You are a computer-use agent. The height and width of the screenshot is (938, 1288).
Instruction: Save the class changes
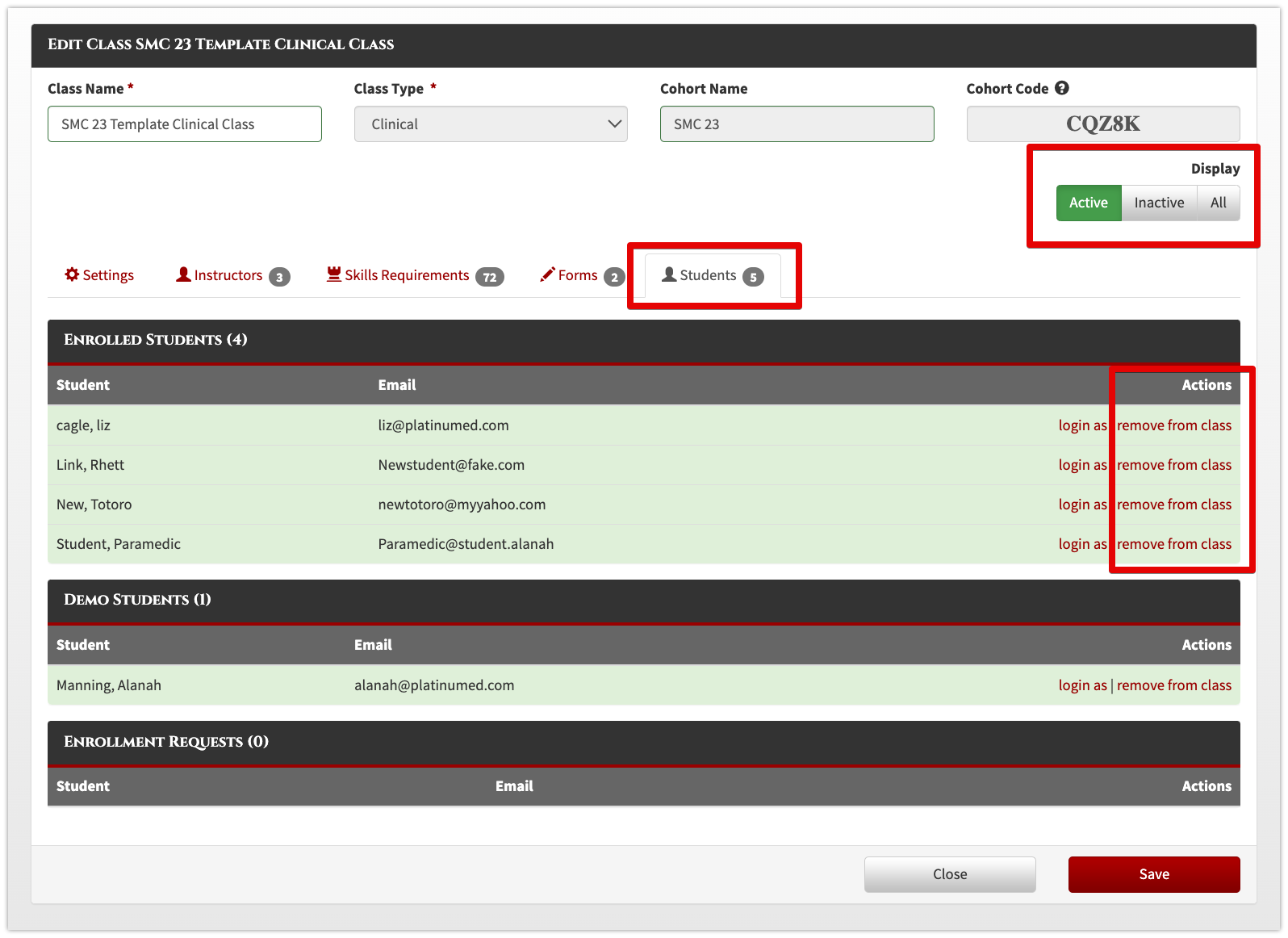click(x=1154, y=874)
